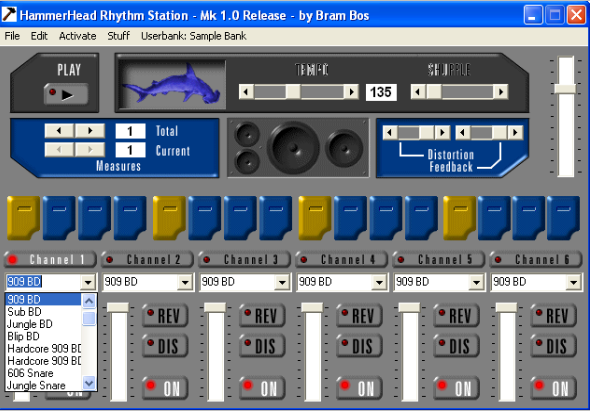Increase tempo with the right arrow

coord(351,92)
